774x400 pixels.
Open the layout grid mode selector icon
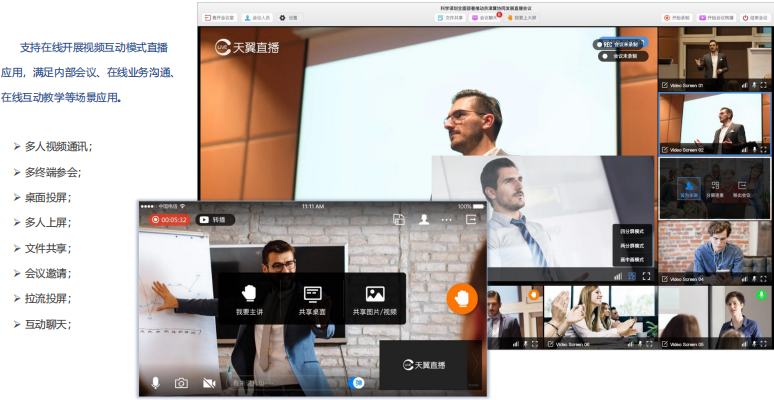(632, 276)
